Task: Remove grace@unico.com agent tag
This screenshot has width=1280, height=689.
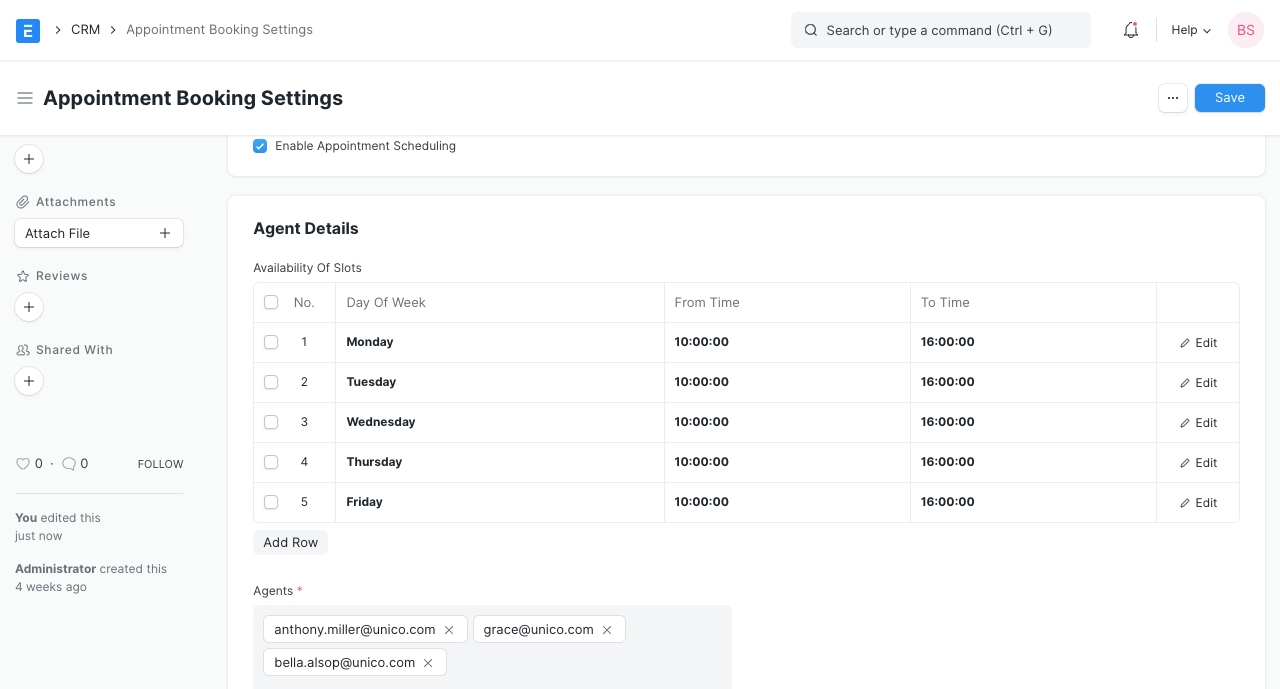Action: pos(607,630)
